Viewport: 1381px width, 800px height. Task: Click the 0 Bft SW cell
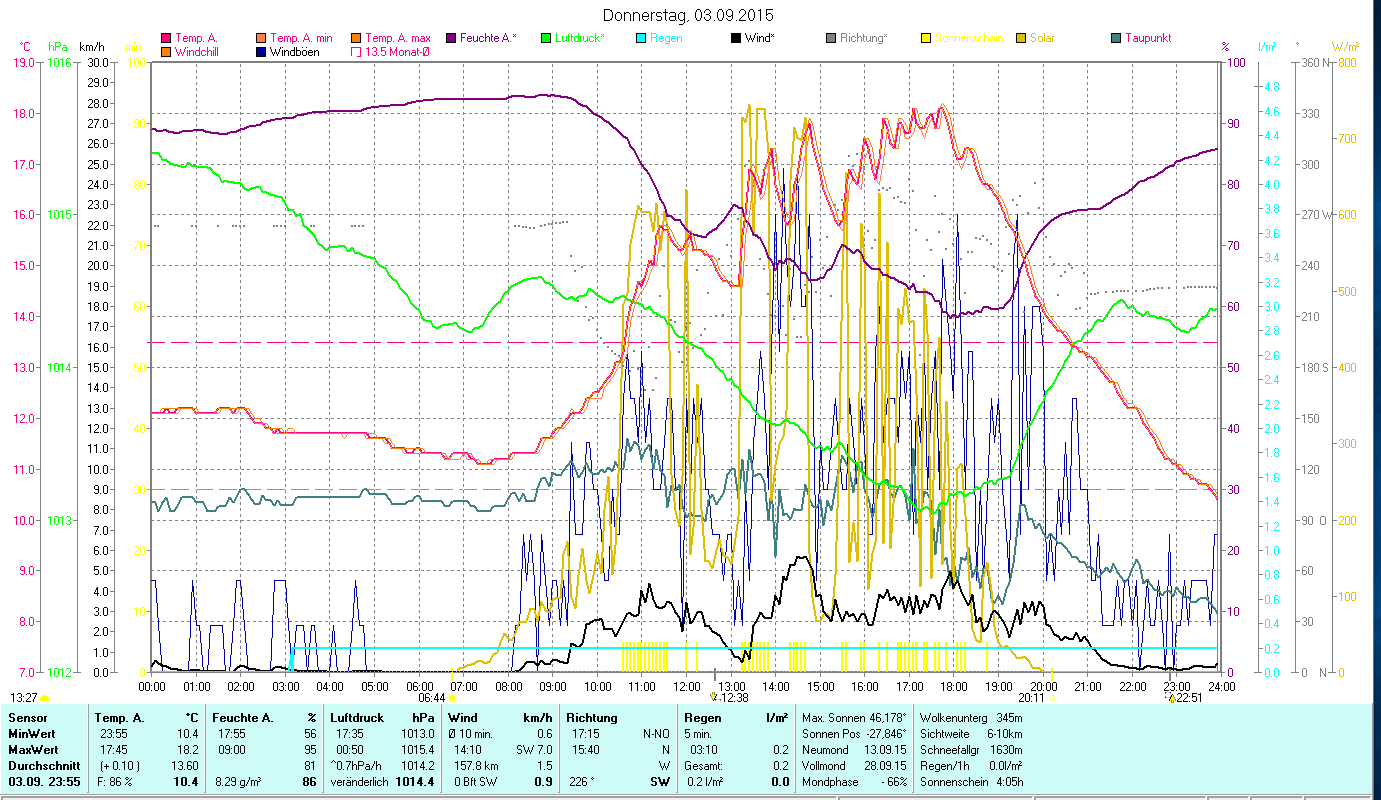(476, 781)
